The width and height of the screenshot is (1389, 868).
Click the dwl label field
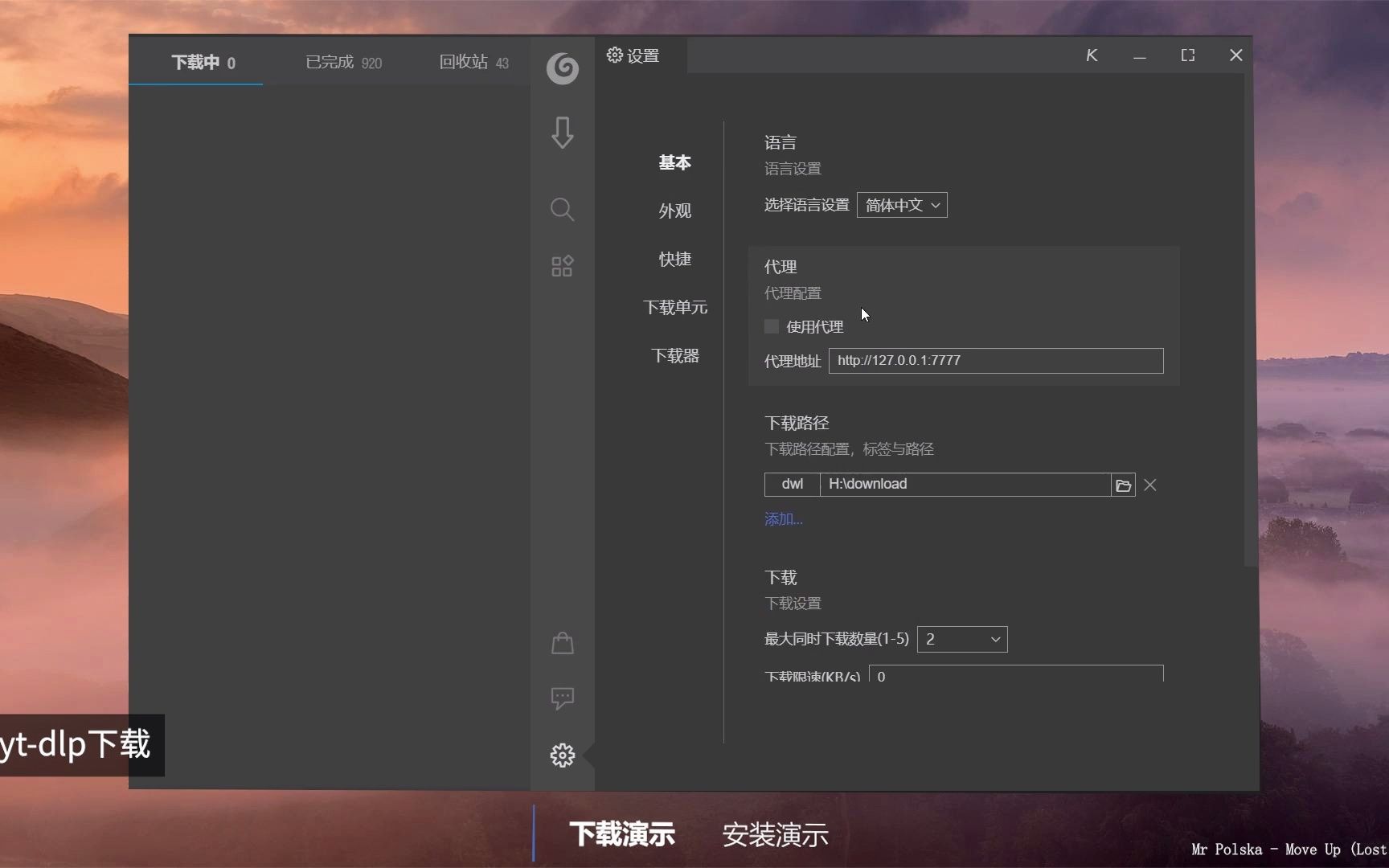coord(793,485)
